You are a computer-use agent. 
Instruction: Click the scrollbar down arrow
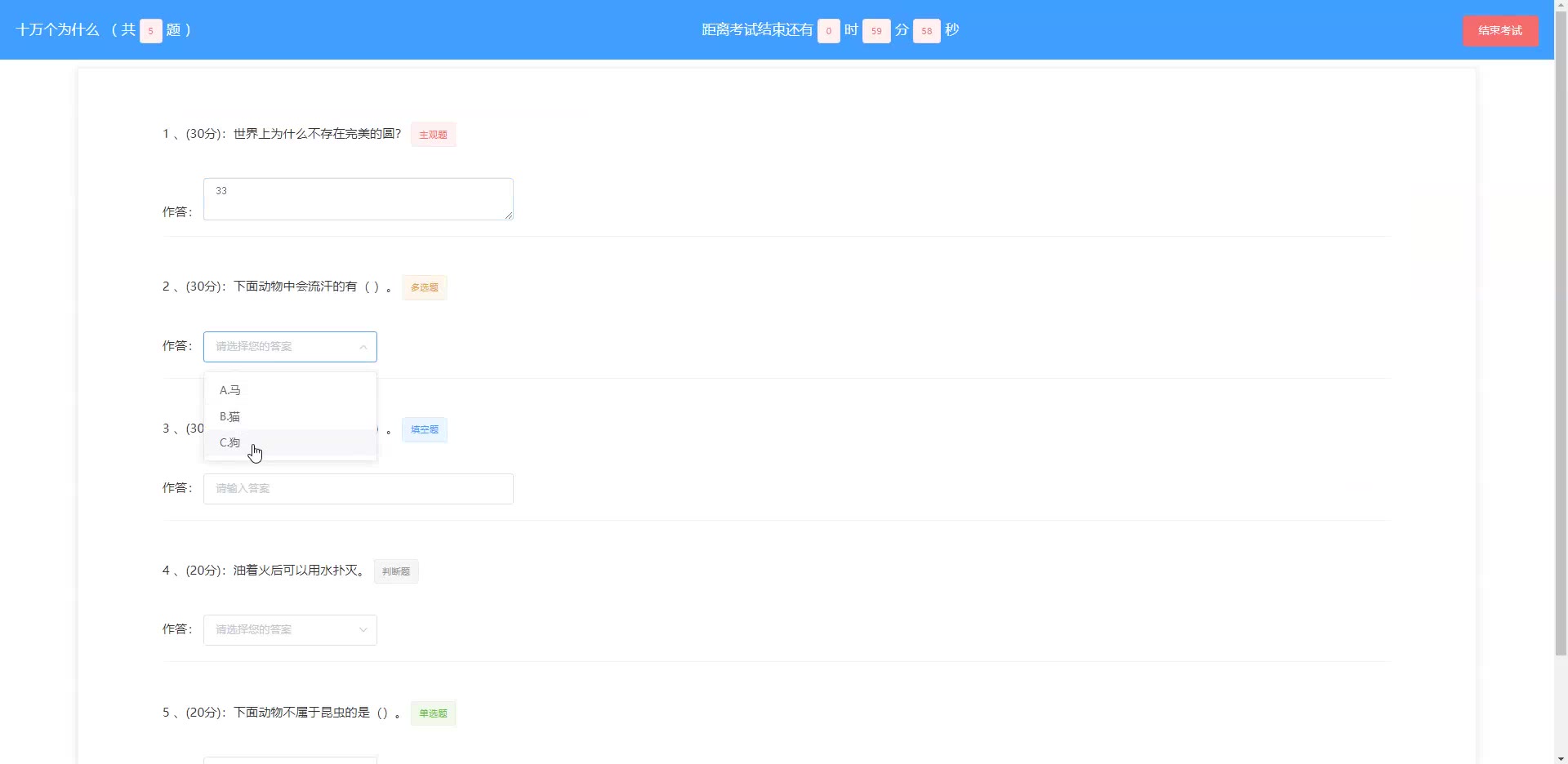(x=1561, y=757)
